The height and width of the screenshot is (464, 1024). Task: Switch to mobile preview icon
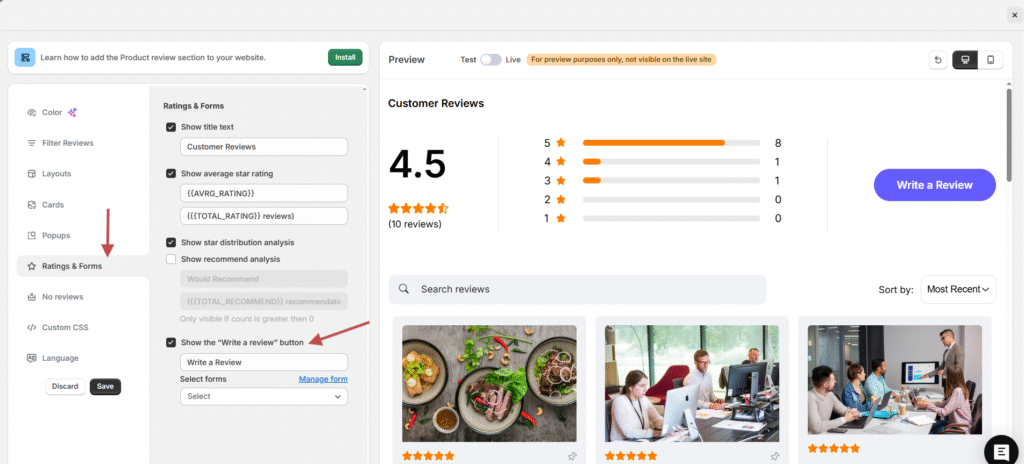click(990, 60)
